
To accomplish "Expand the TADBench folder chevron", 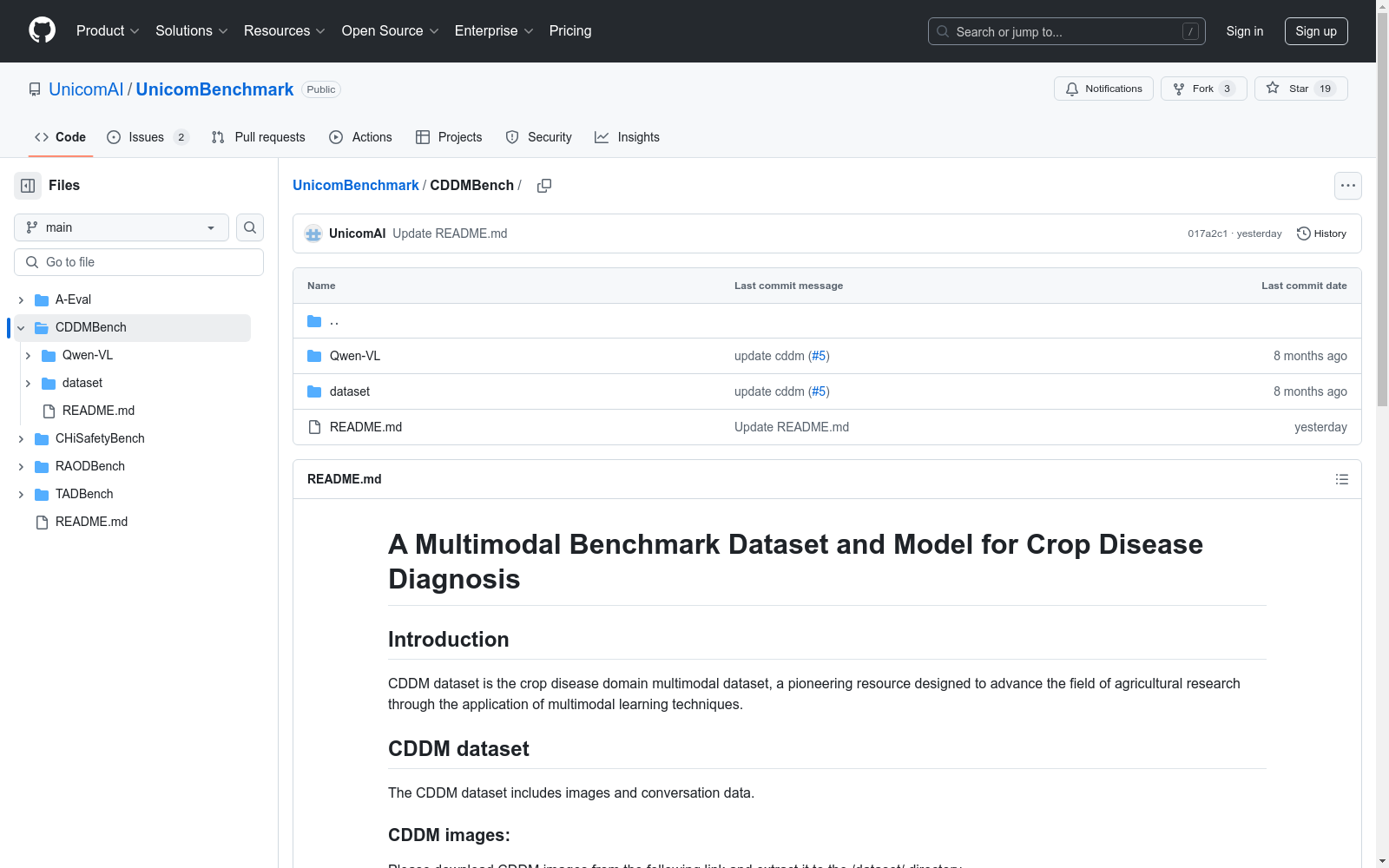I will [x=21, y=495].
